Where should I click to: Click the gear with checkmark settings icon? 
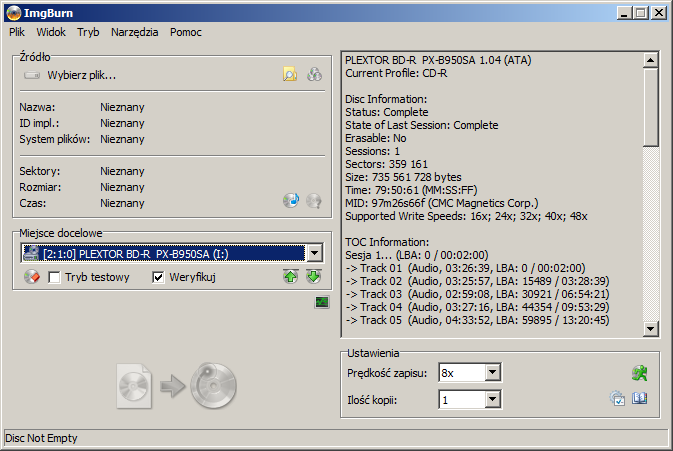[617, 399]
